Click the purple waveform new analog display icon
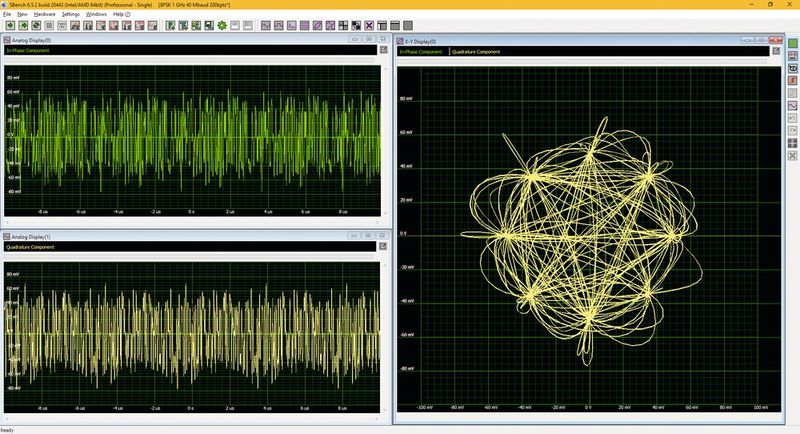Viewport: 800px width, 434px height. point(266,25)
